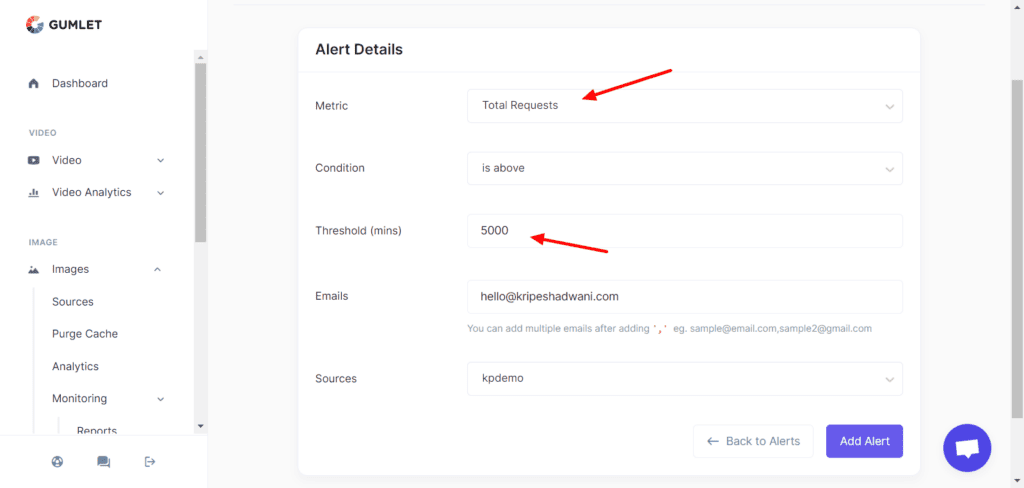Expand the Monitoring submenu chevron
Screen dimensions: 1024x488
[161, 399]
